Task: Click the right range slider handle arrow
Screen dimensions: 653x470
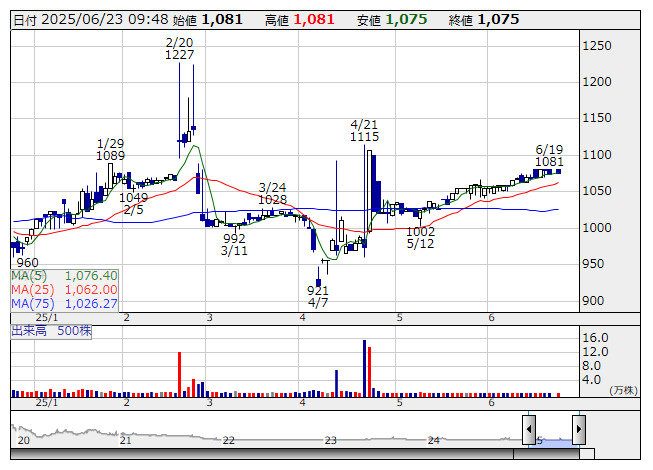Action: [x=579, y=429]
